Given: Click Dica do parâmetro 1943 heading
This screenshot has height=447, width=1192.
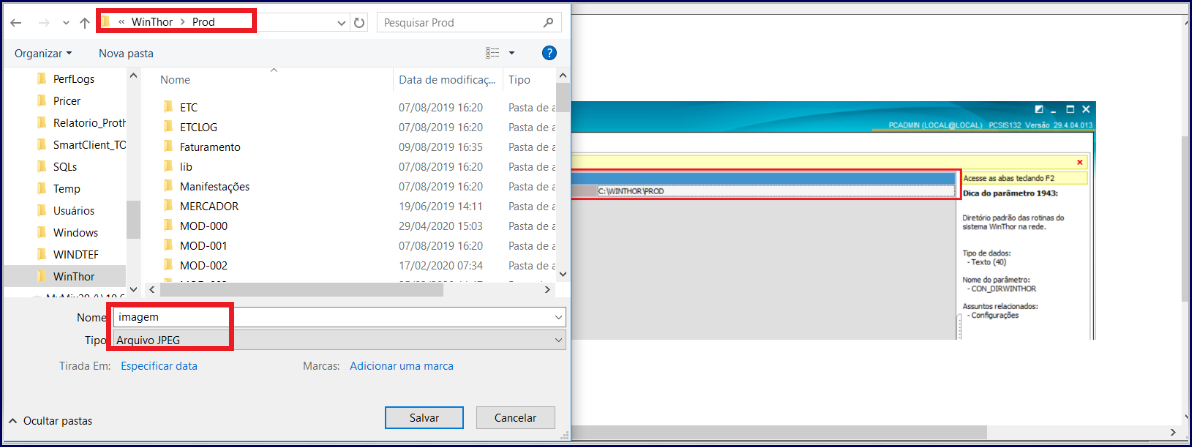Looking at the screenshot, I should 1010,193.
